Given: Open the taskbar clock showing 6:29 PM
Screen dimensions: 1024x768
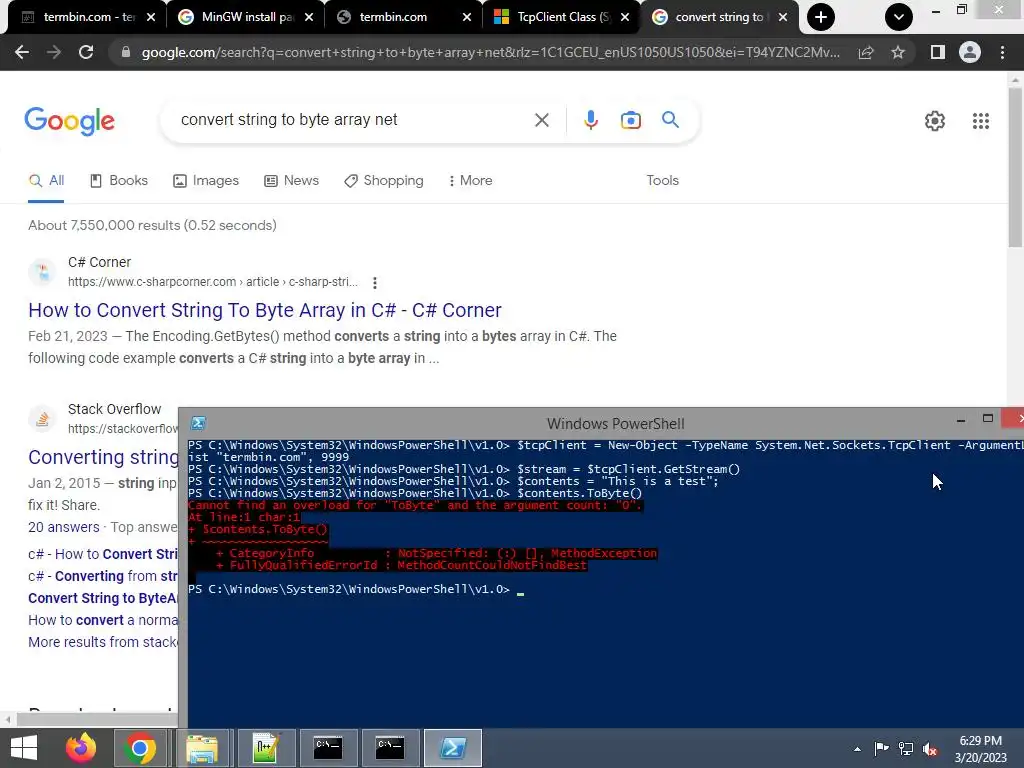Looking at the screenshot, I should pyautogui.click(x=980, y=749).
